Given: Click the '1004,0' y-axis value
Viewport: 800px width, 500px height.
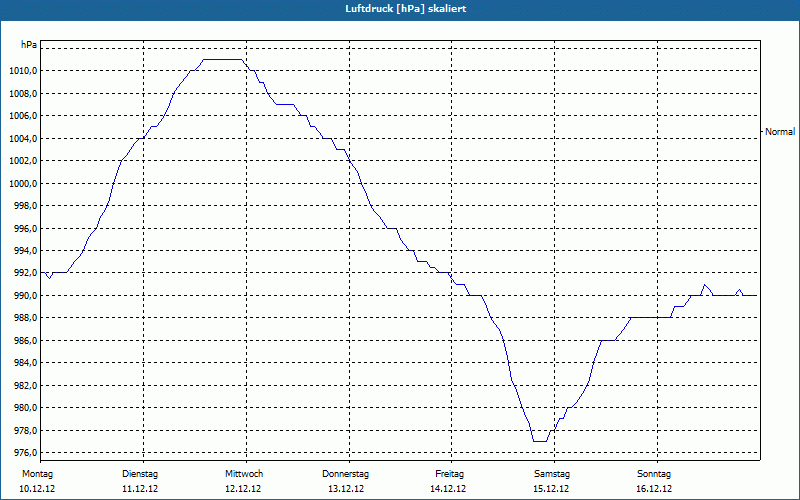Looking at the screenshot, I should pos(23,138).
